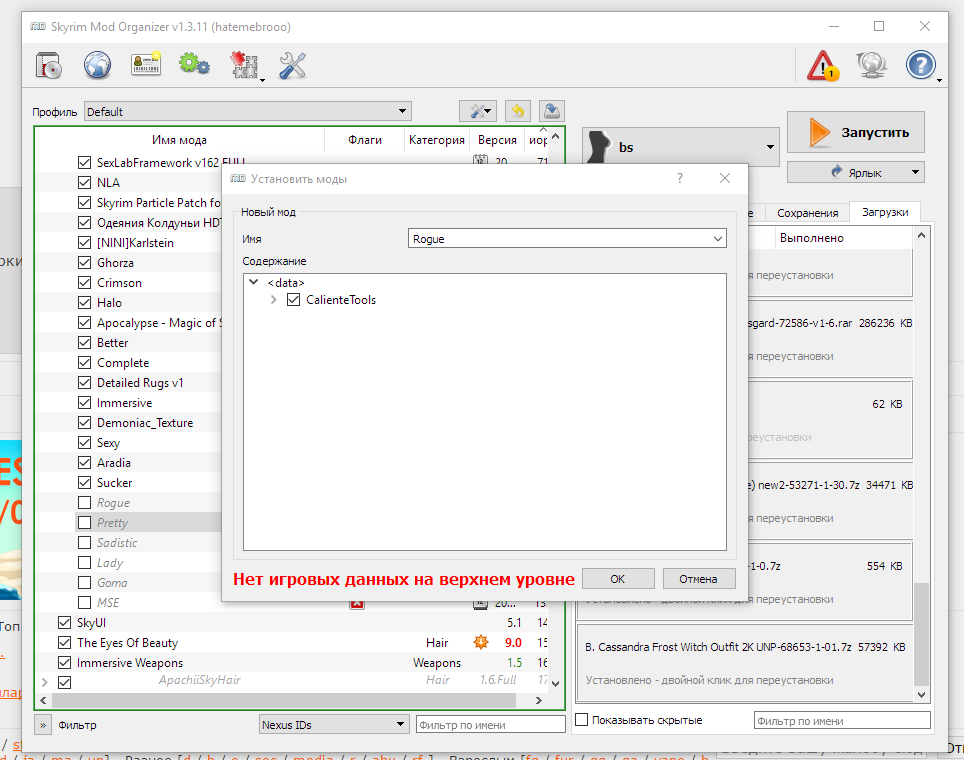Click the downloads Фильтр по имени field
Viewport: 964px width, 760px height.
point(842,720)
